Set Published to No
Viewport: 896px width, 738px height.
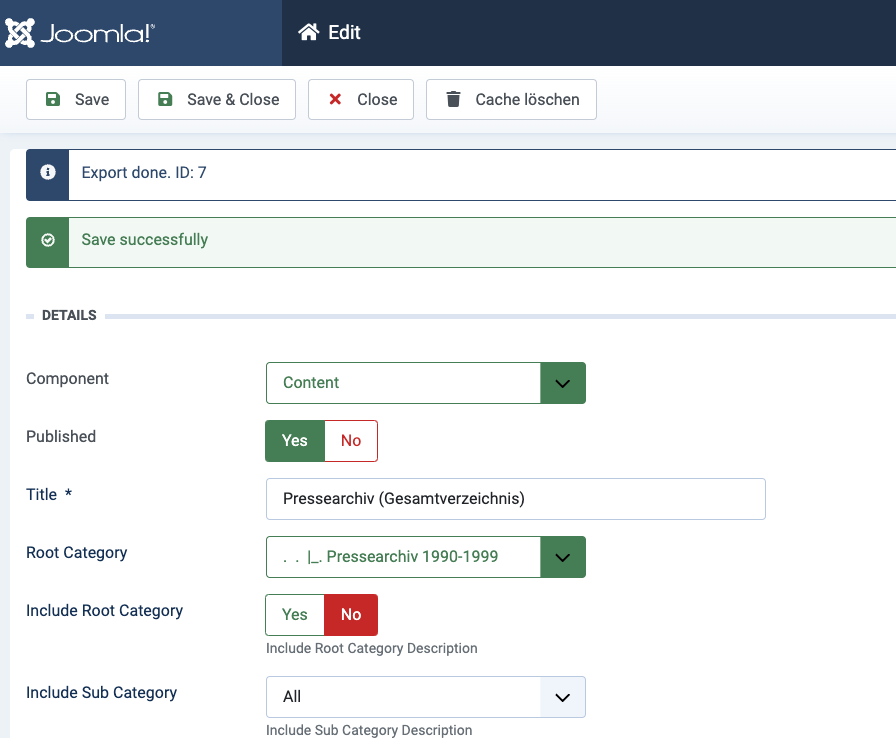click(x=351, y=441)
